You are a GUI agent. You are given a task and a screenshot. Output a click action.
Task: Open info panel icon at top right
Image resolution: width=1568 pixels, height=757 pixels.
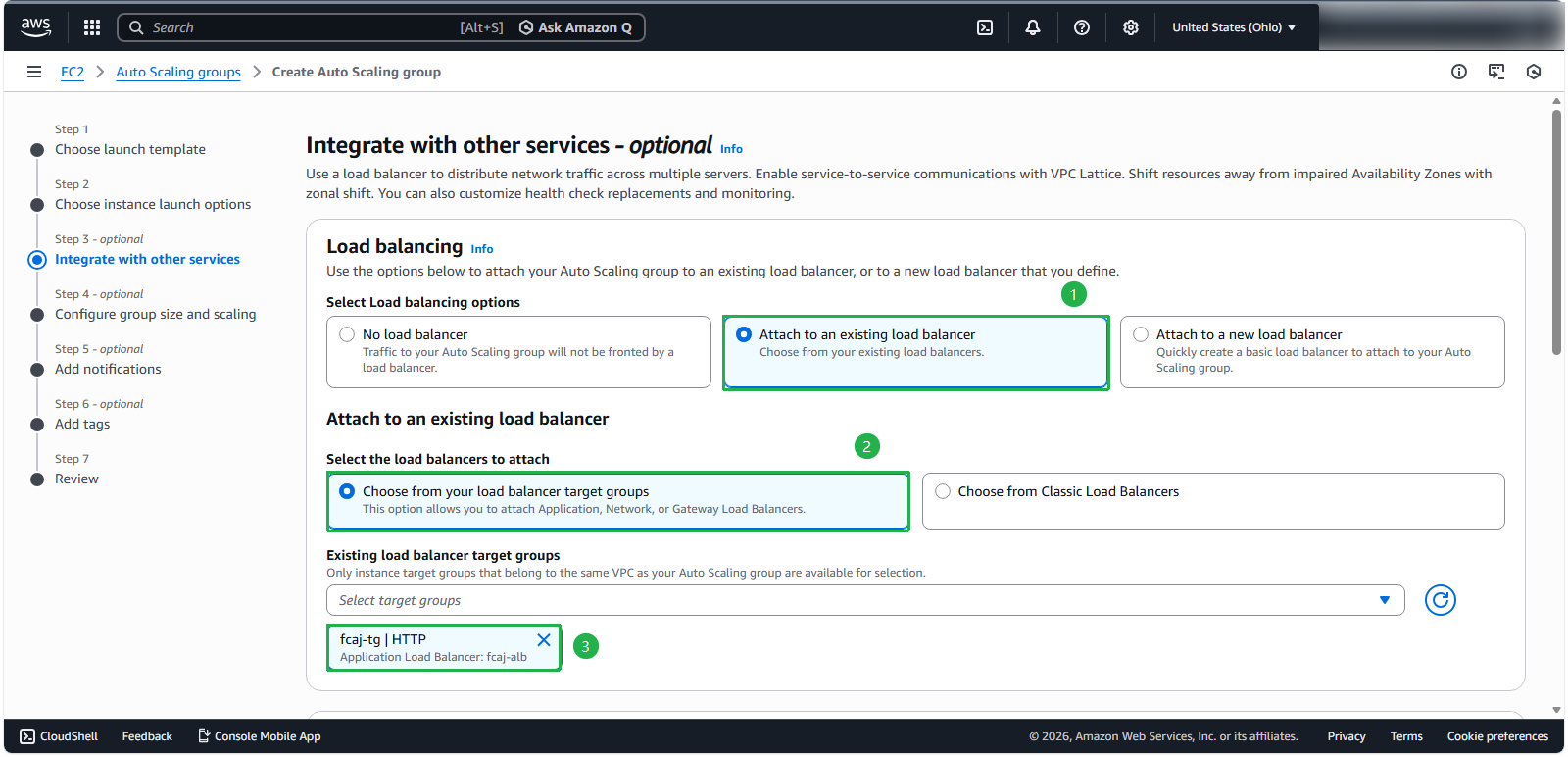[1459, 72]
